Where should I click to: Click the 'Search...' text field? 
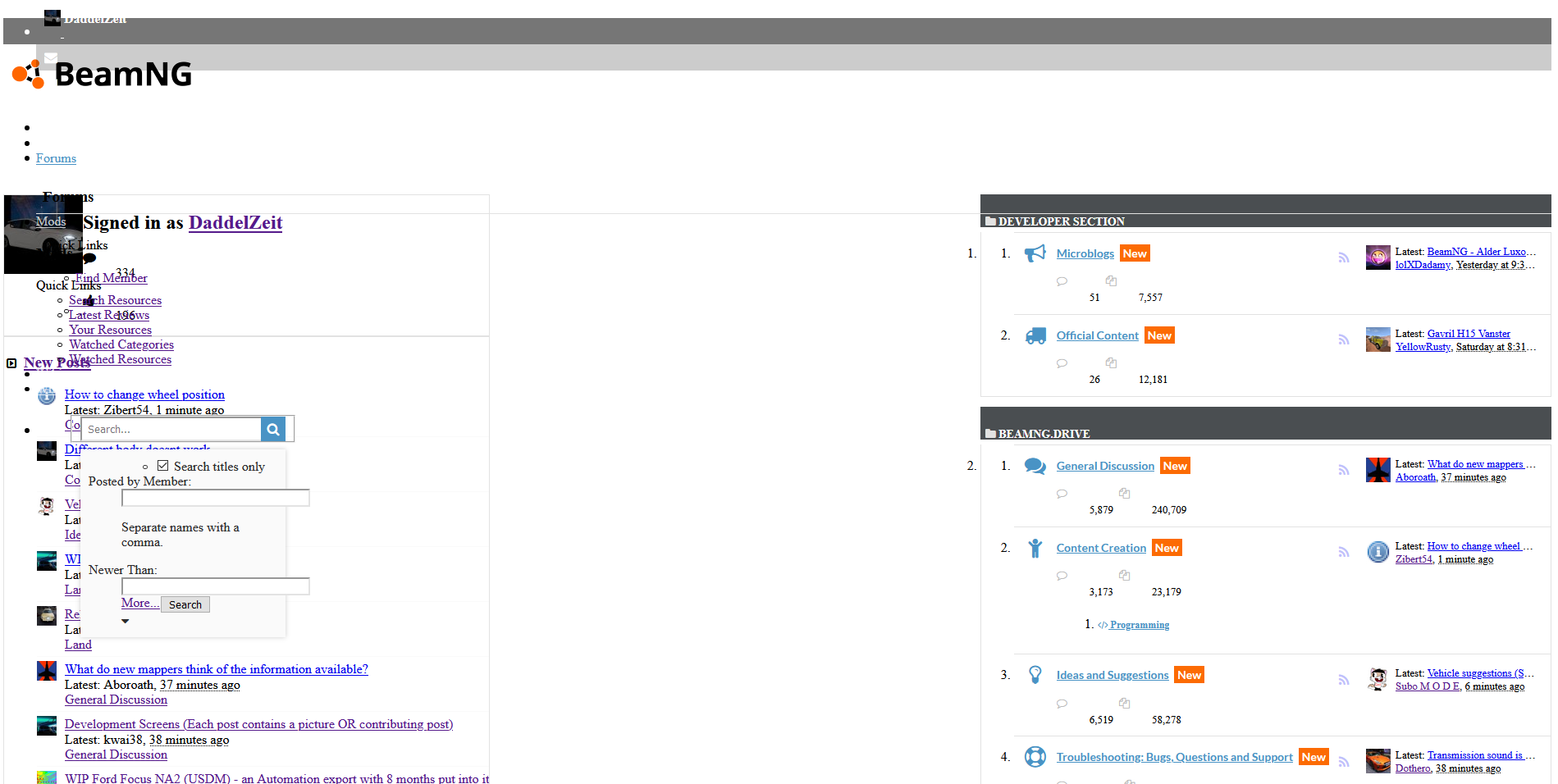(171, 429)
